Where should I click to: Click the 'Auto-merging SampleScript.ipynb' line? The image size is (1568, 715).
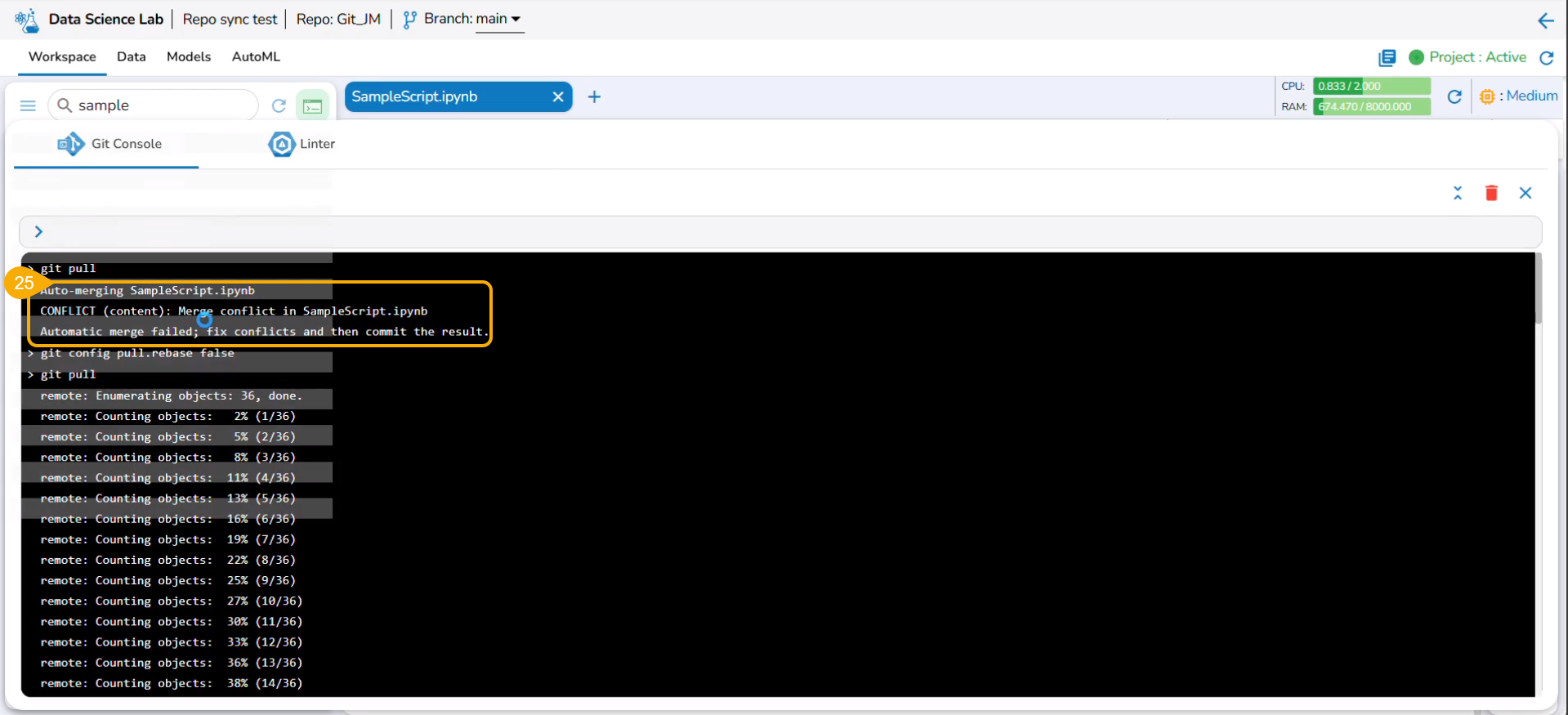coord(147,290)
